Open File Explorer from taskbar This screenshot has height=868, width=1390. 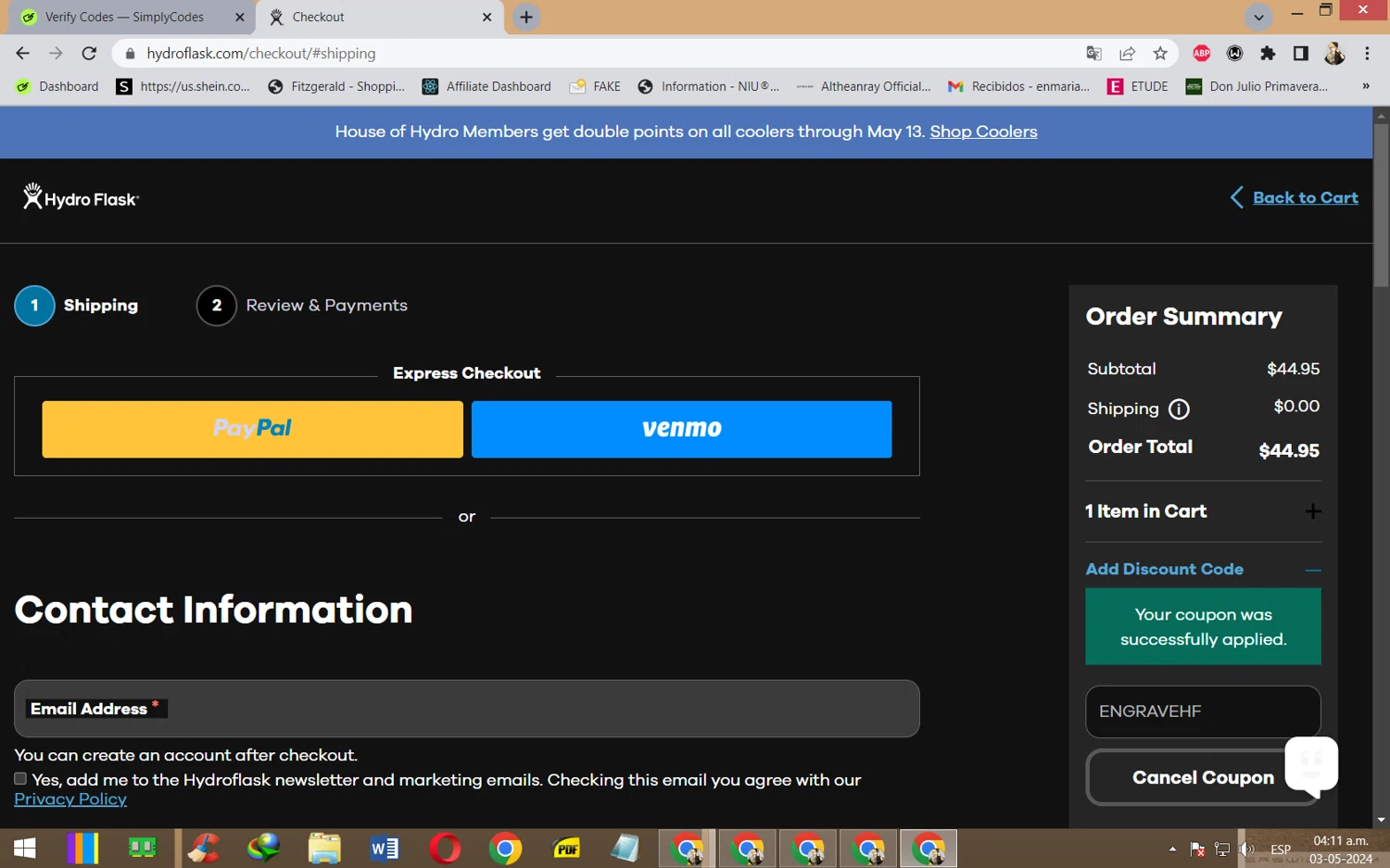tap(324, 849)
